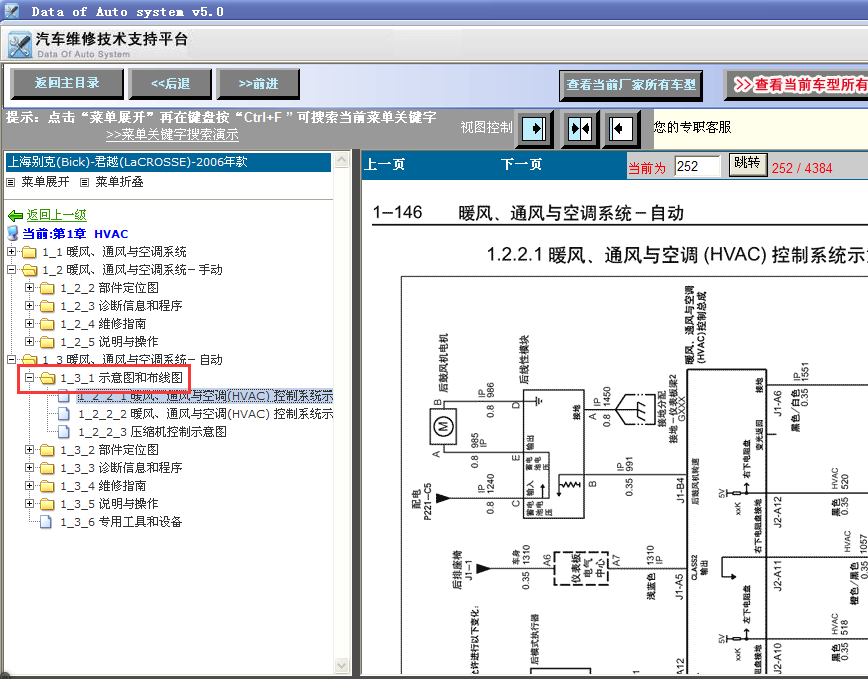Go to 上一页 previous page
The image size is (868, 679).
click(385, 164)
